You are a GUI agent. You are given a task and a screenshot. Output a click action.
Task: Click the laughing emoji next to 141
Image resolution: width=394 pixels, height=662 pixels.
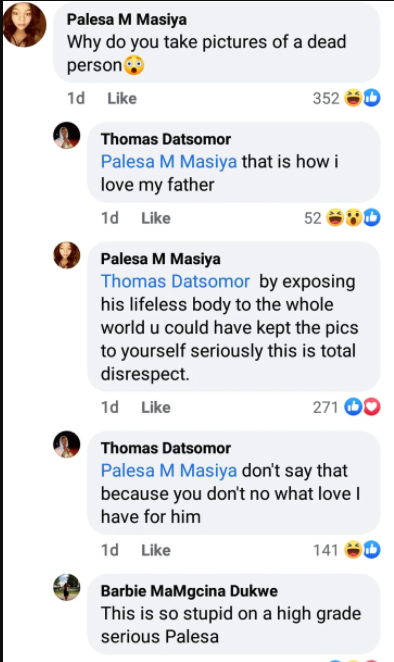coord(353,550)
